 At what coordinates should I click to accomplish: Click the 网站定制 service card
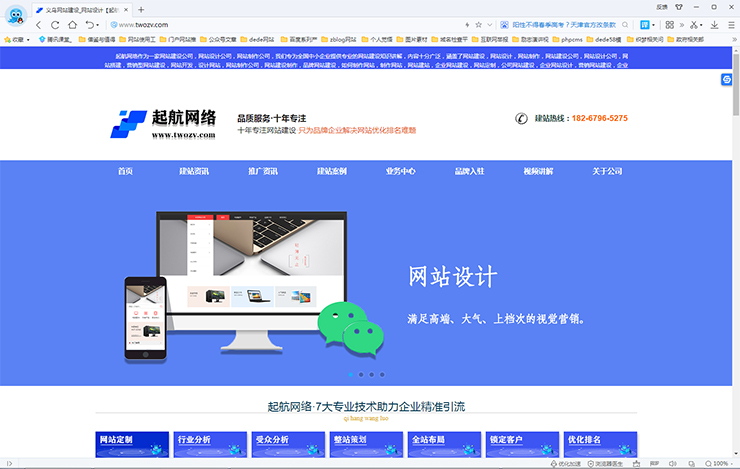tap(132, 444)
